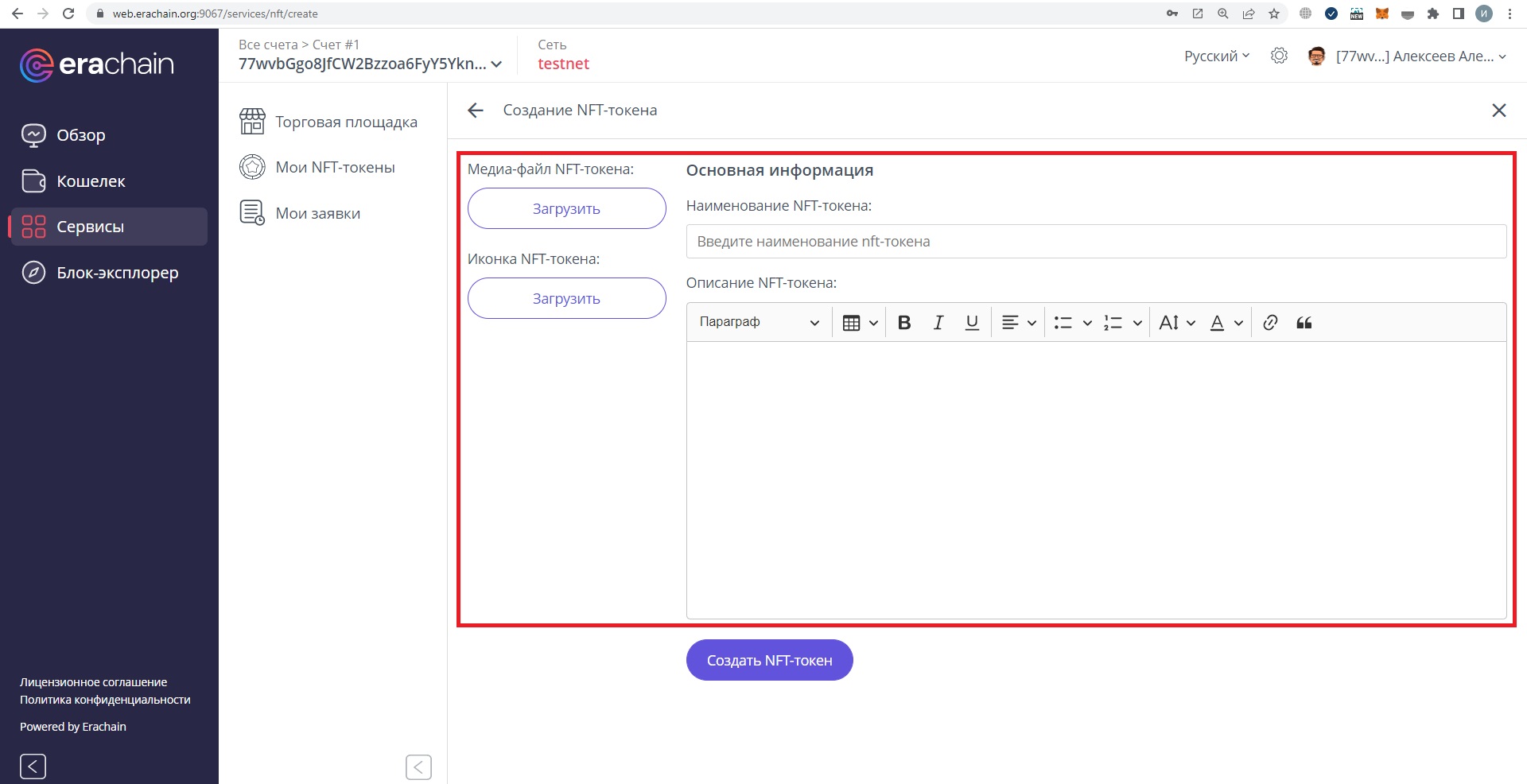Click the Создать NFT-токен button
Screen dimensions: 1527x784
tap(769, 661)
